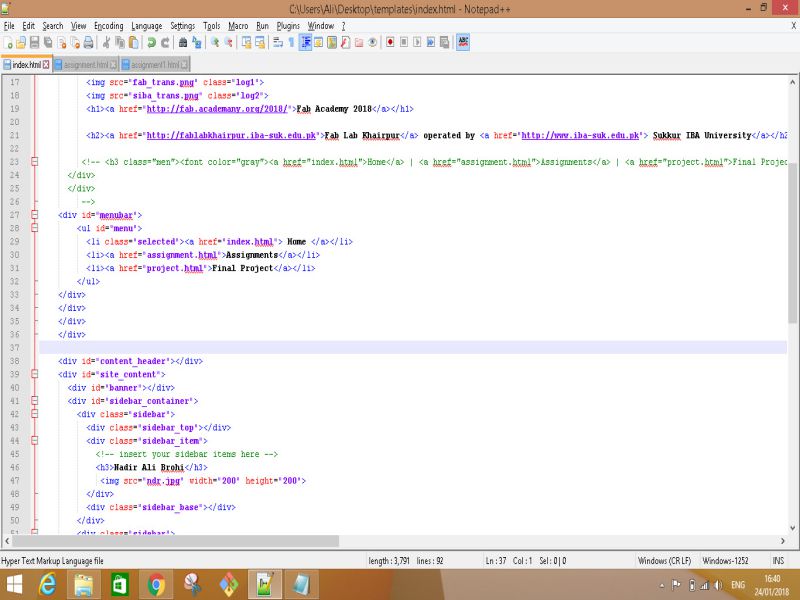This screenshot has height=600, width=800.
Task: Click the Close All toolbar icon
Action: 75,42
